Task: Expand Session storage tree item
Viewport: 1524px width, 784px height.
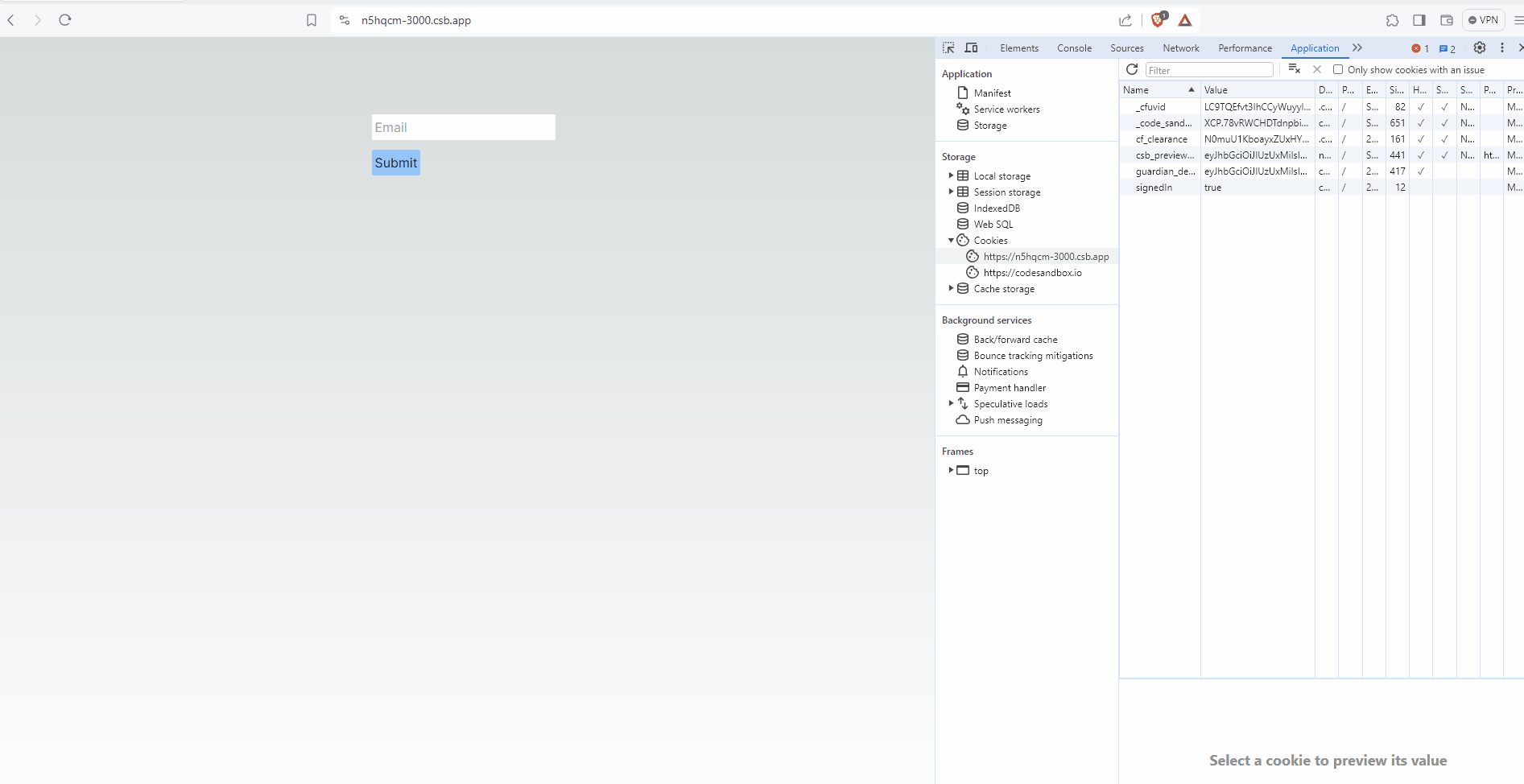Action: tap(951, 192)
